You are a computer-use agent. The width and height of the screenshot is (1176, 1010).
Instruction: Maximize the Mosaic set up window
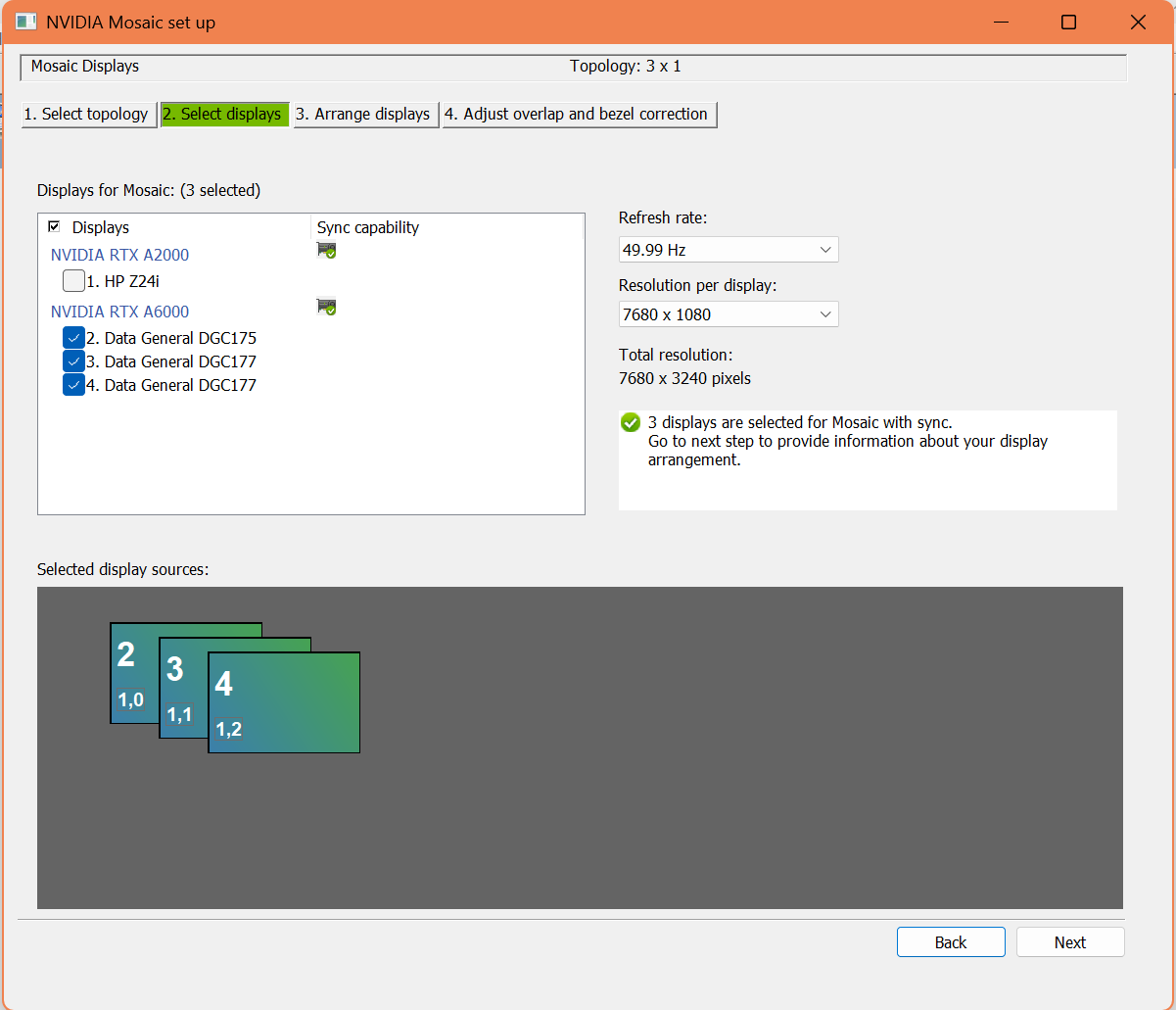[x=1068, y=22]
